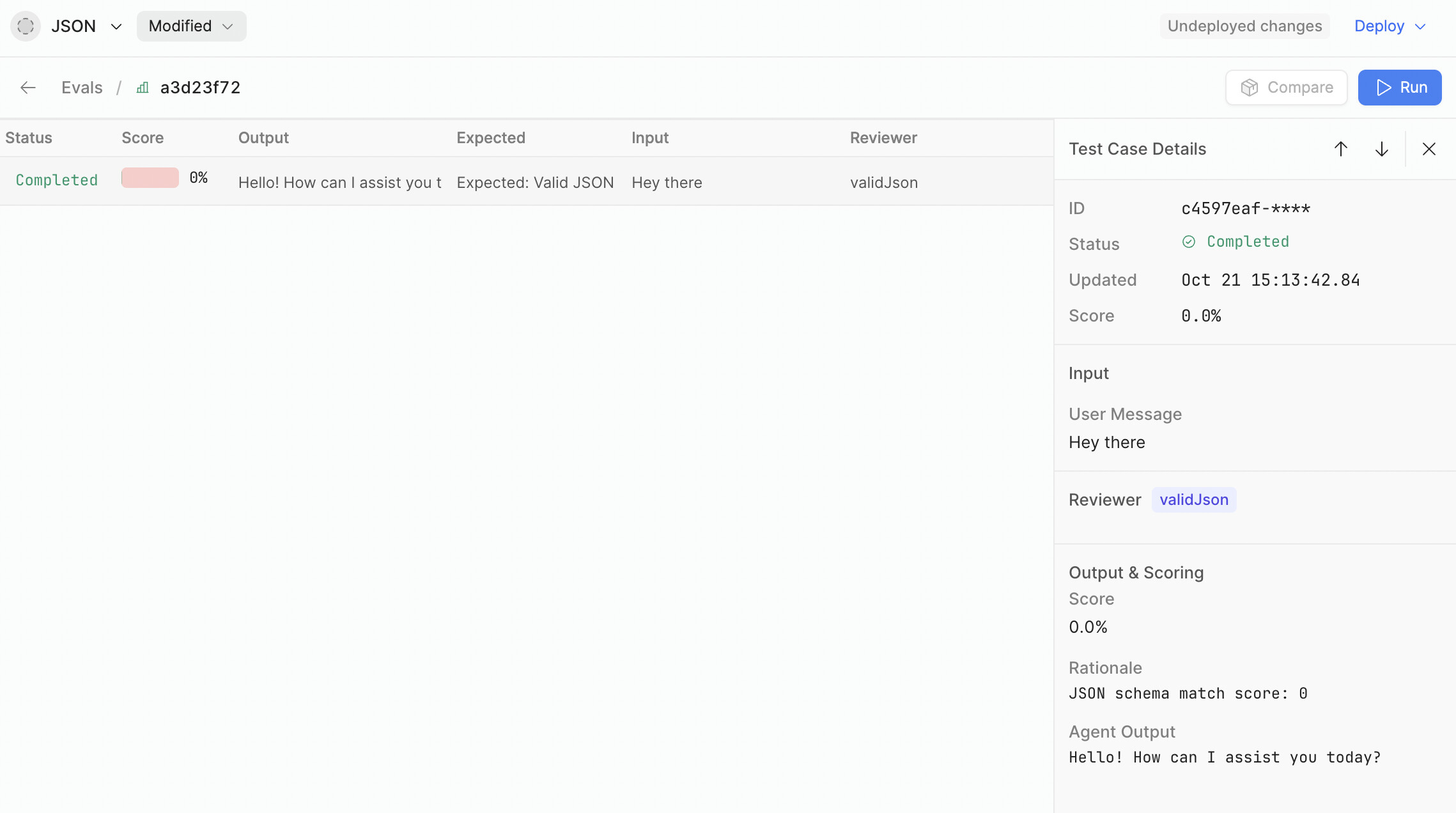
Task: Click the green Completed checkmark icon
Action: tap(1189, 242)
